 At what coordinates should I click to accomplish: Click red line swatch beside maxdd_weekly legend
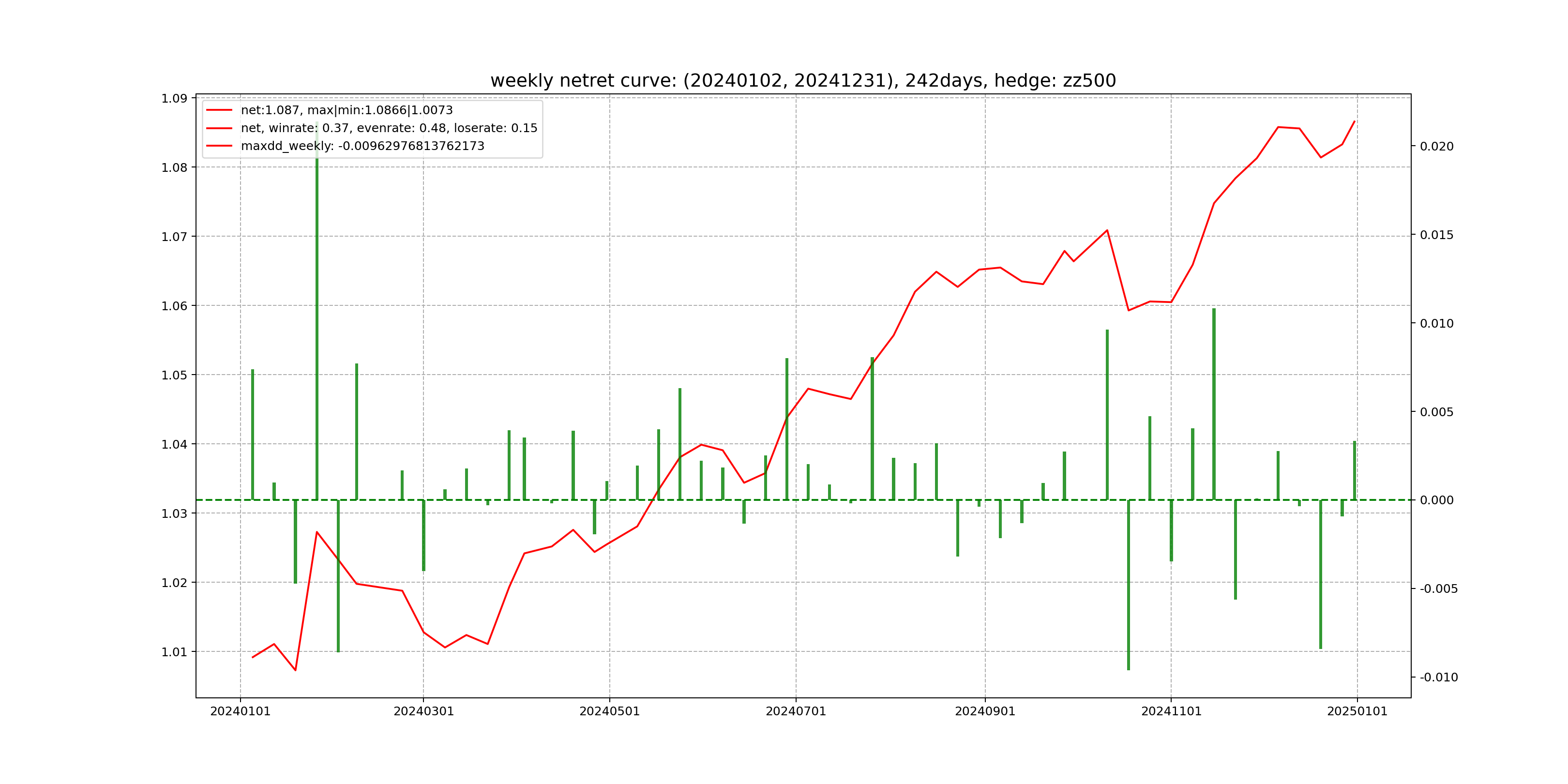tap(219, 146)
